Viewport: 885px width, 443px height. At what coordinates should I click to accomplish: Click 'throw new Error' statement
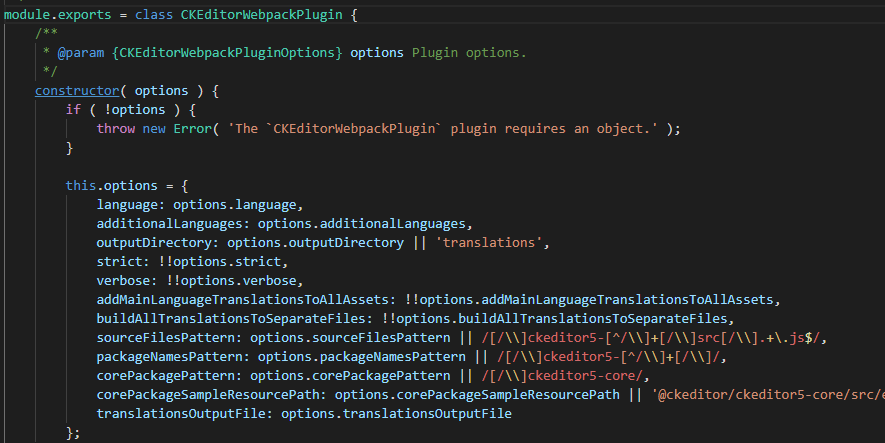click(154, 129)
